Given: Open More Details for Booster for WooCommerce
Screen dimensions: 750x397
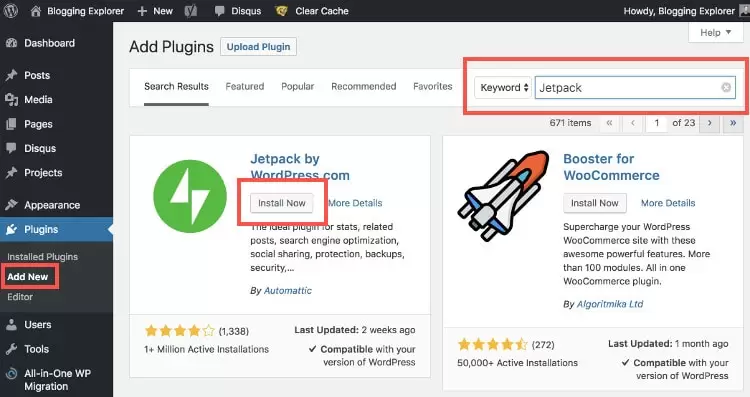Looking at the screenshot, I should pyautogui.click(x=668, y=203).
